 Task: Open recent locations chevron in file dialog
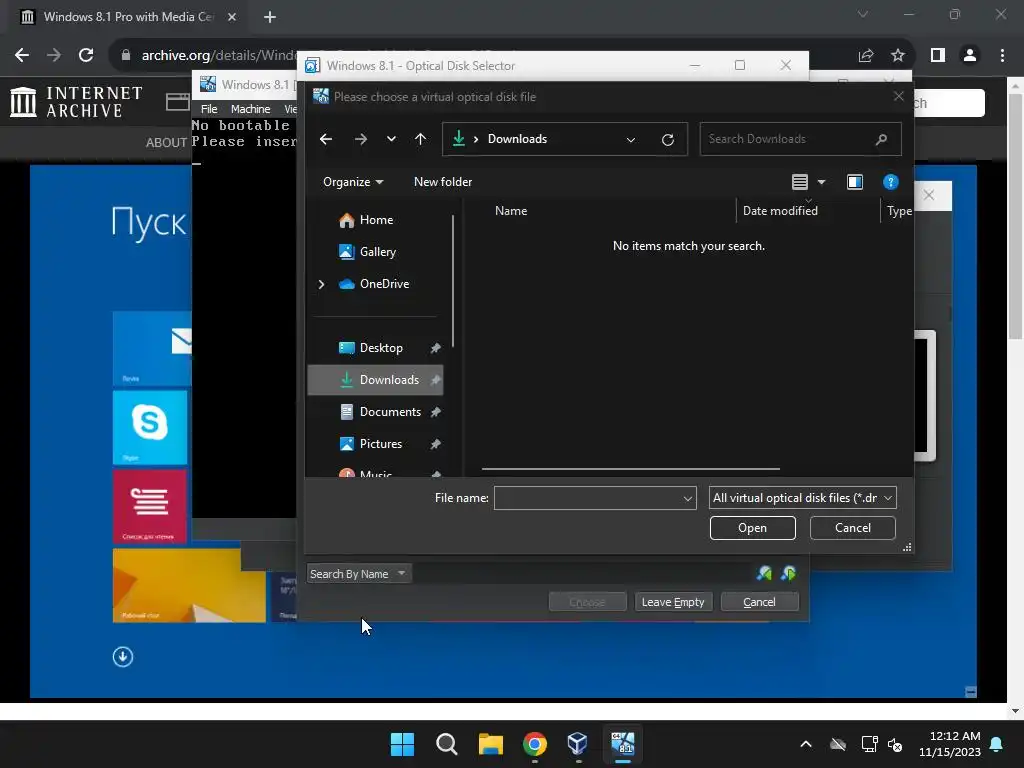(391, 139)
